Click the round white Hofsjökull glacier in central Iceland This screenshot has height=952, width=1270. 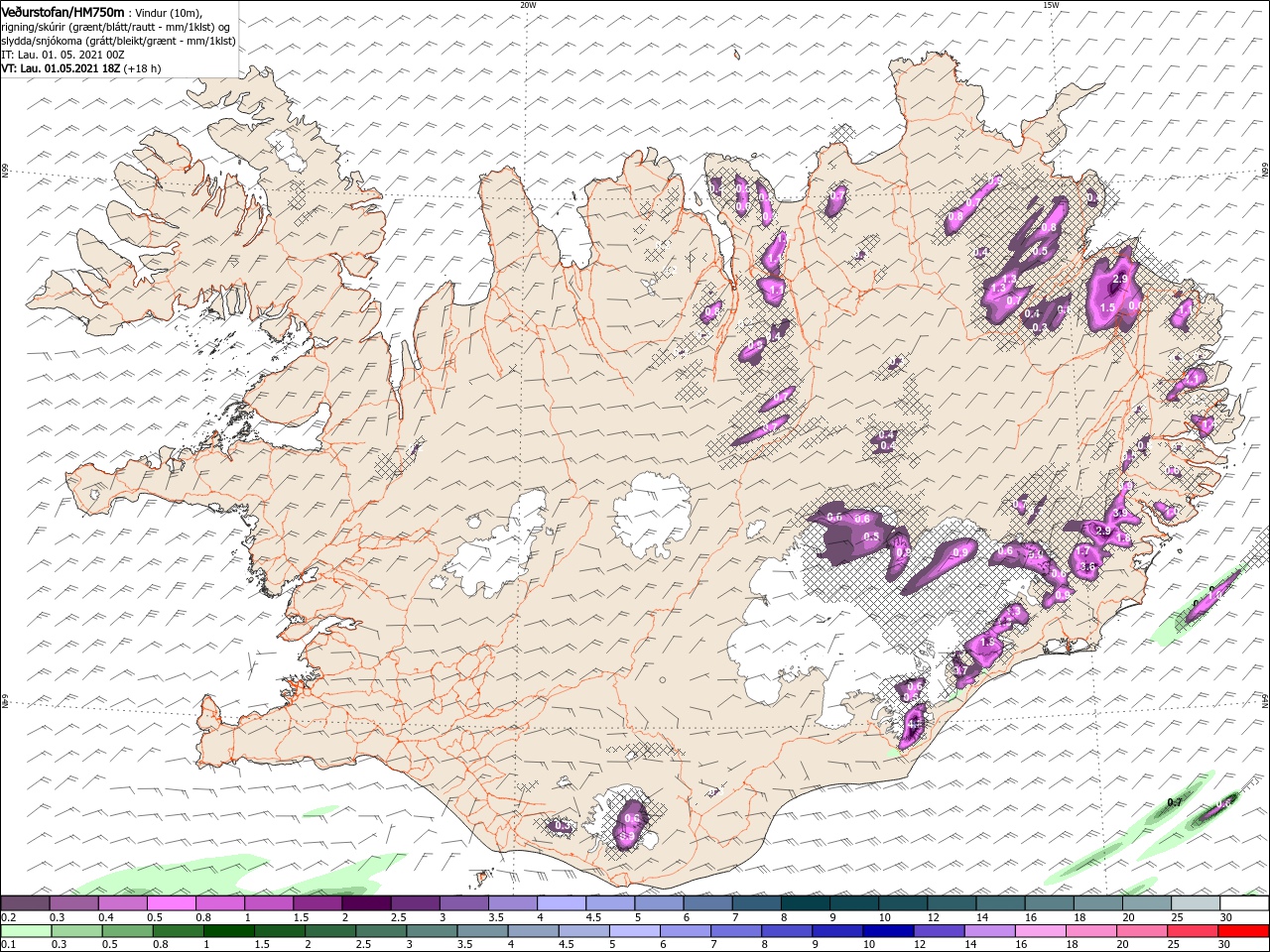click(652, 514)
